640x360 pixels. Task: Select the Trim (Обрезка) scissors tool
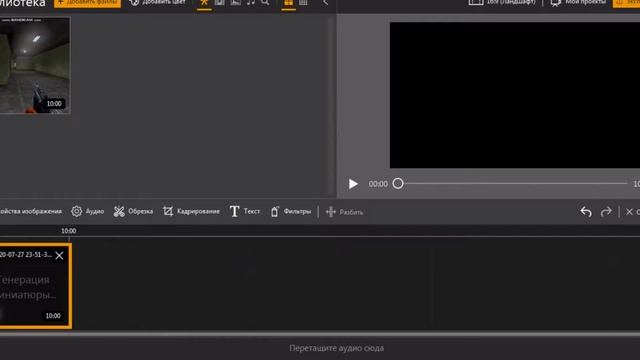point(133,211)
